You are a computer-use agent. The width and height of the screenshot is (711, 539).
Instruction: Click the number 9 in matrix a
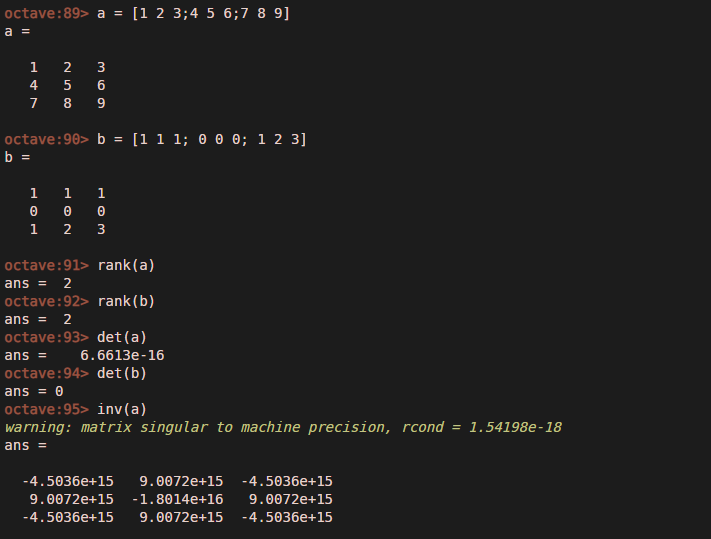(101, 103)
